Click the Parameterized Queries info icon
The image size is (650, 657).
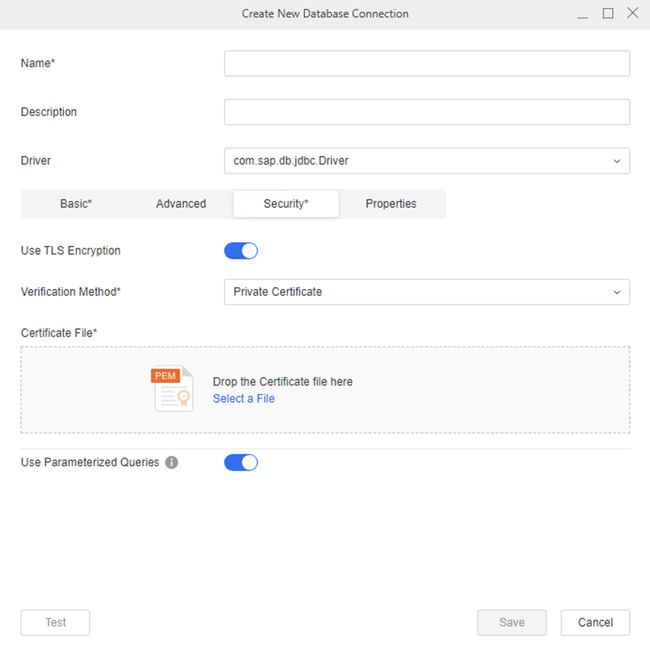(x=172, y=463)
